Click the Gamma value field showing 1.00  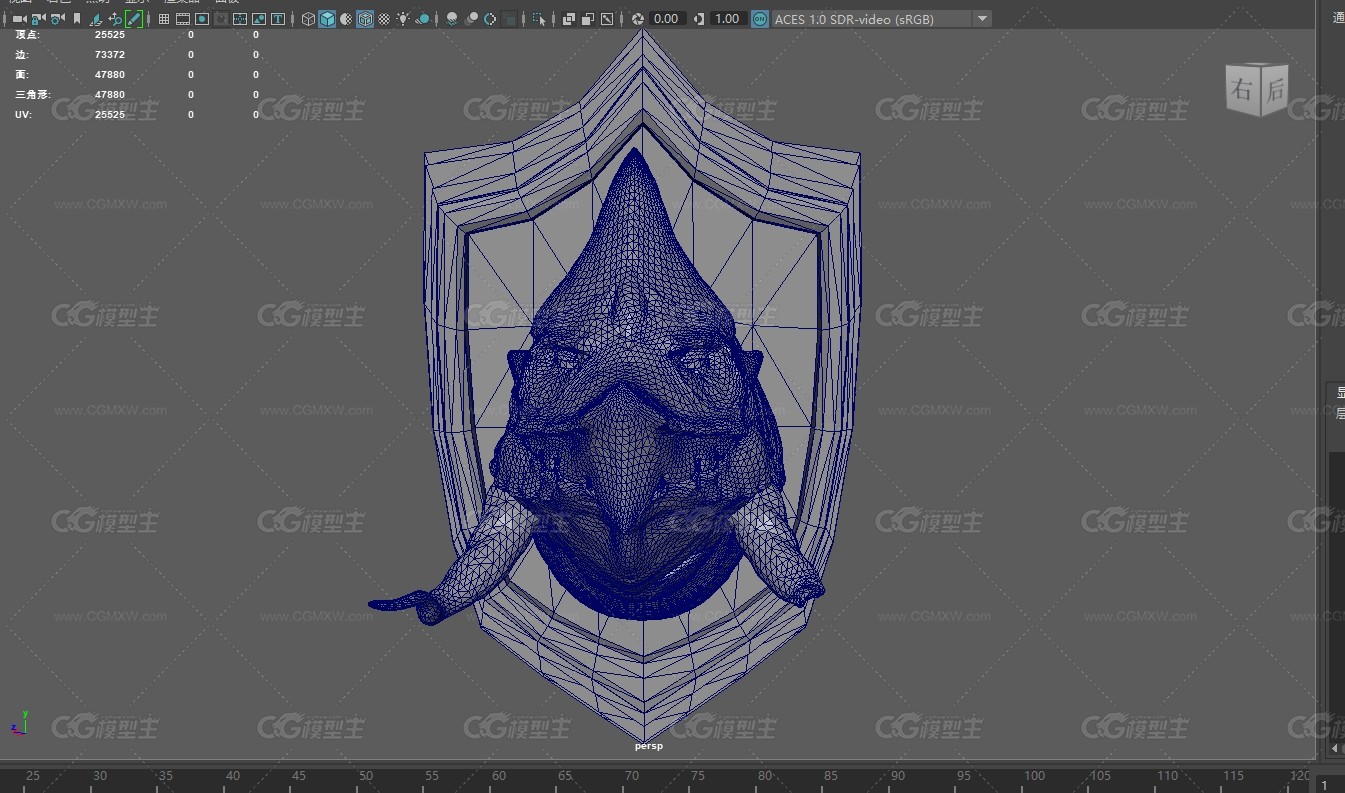pos(728,19)
